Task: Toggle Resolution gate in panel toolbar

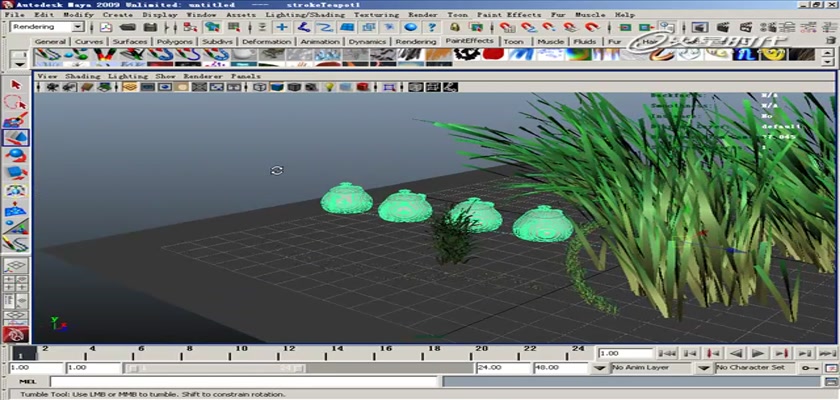Action: tap(165, 87)
